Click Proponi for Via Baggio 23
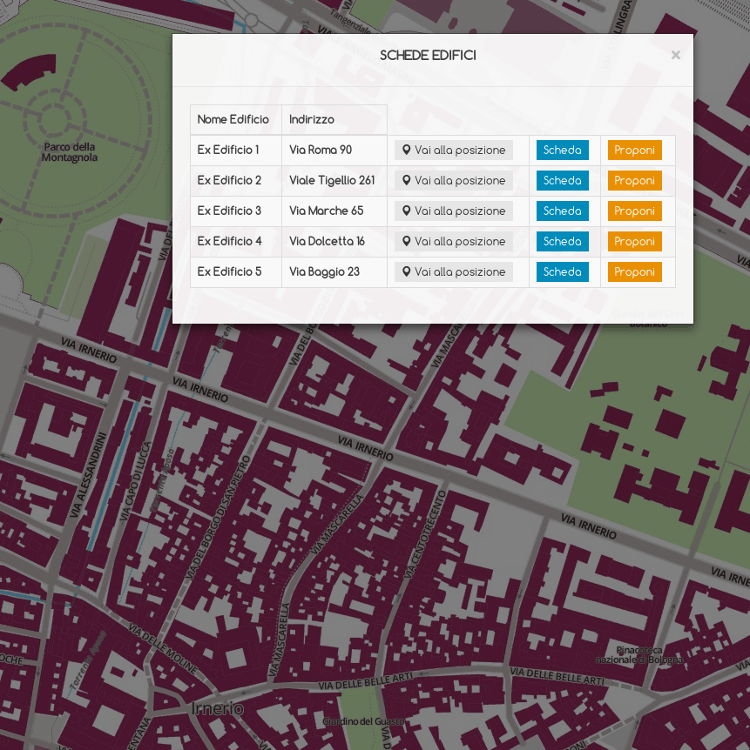The width and height of the screenshot is (750, 750). pos(635,272)
